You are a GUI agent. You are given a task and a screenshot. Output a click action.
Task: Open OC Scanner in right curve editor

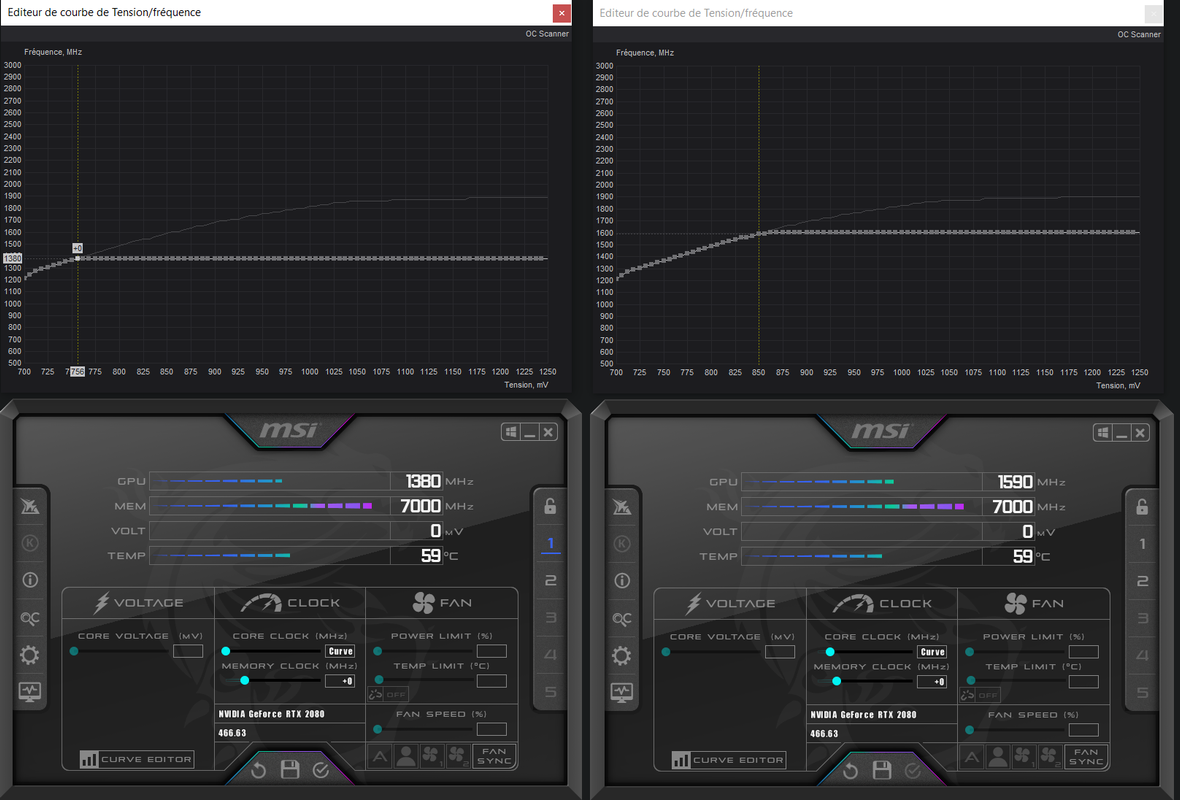click(1139, 35)
